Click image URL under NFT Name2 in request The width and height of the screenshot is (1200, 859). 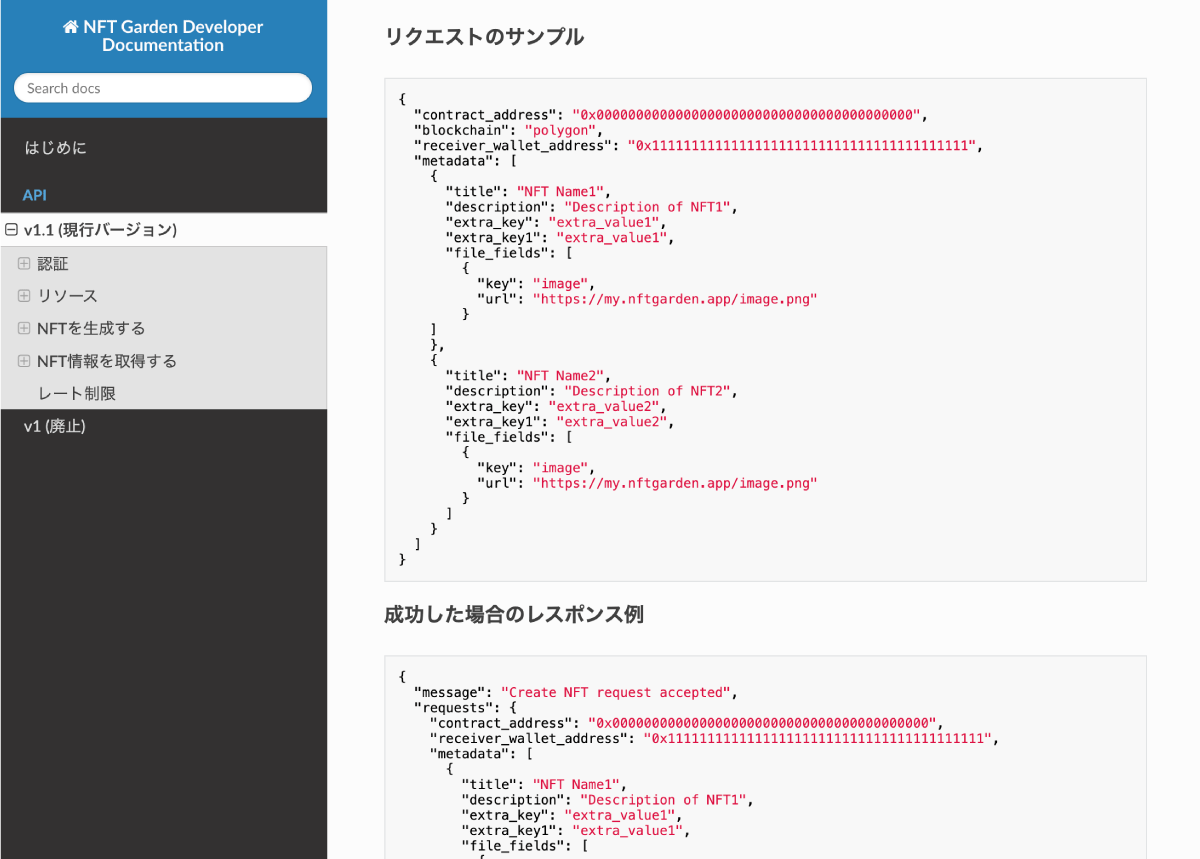click(675, 483)
